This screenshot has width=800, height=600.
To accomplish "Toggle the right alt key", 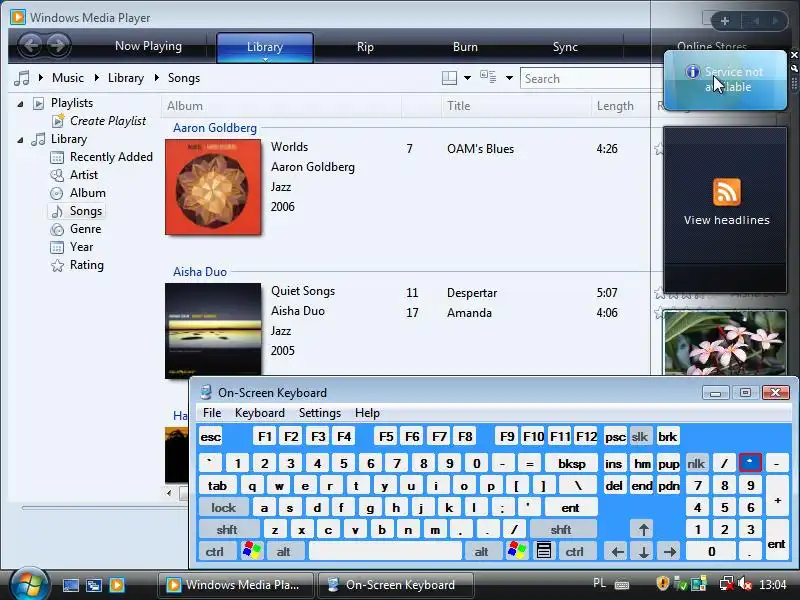I will coord(482,552).
